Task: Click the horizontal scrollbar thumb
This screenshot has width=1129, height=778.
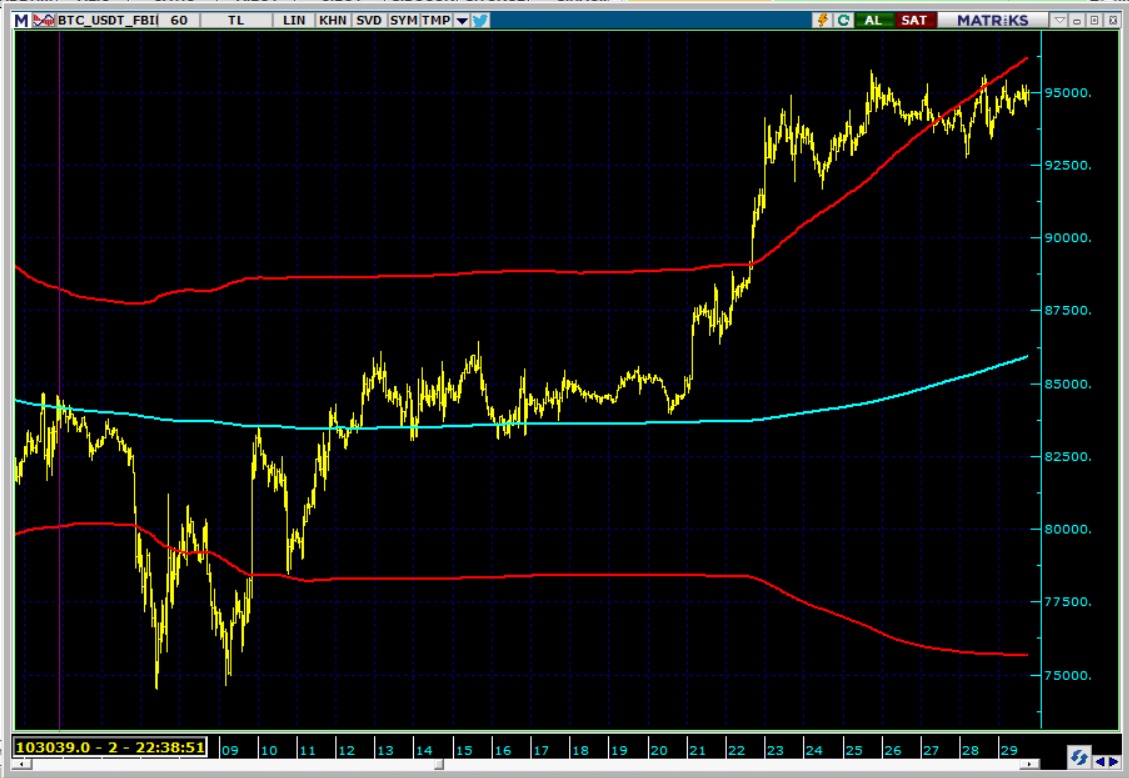Action: [439, 766]
